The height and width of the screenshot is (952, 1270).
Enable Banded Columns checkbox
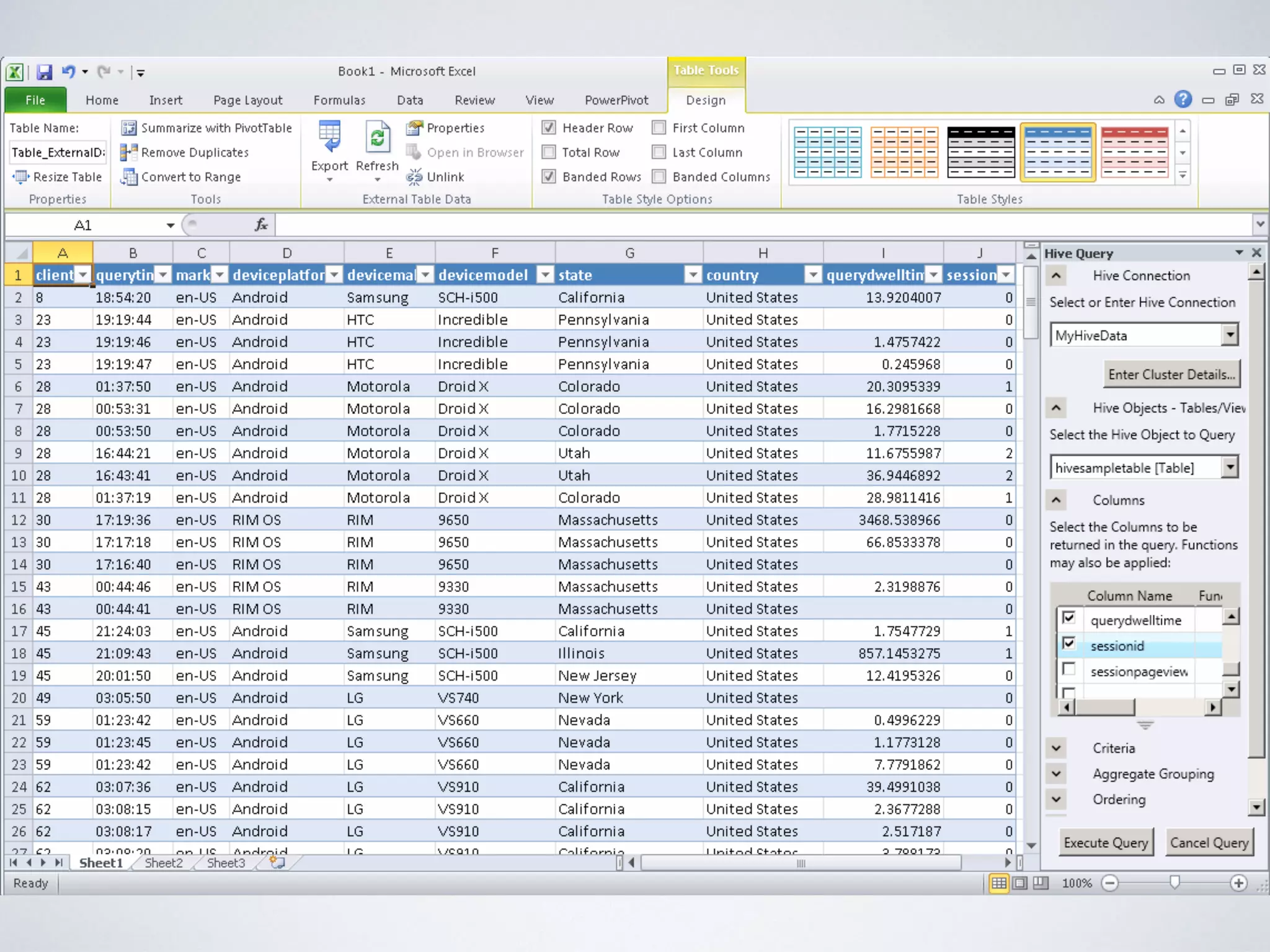click(659, 177)
